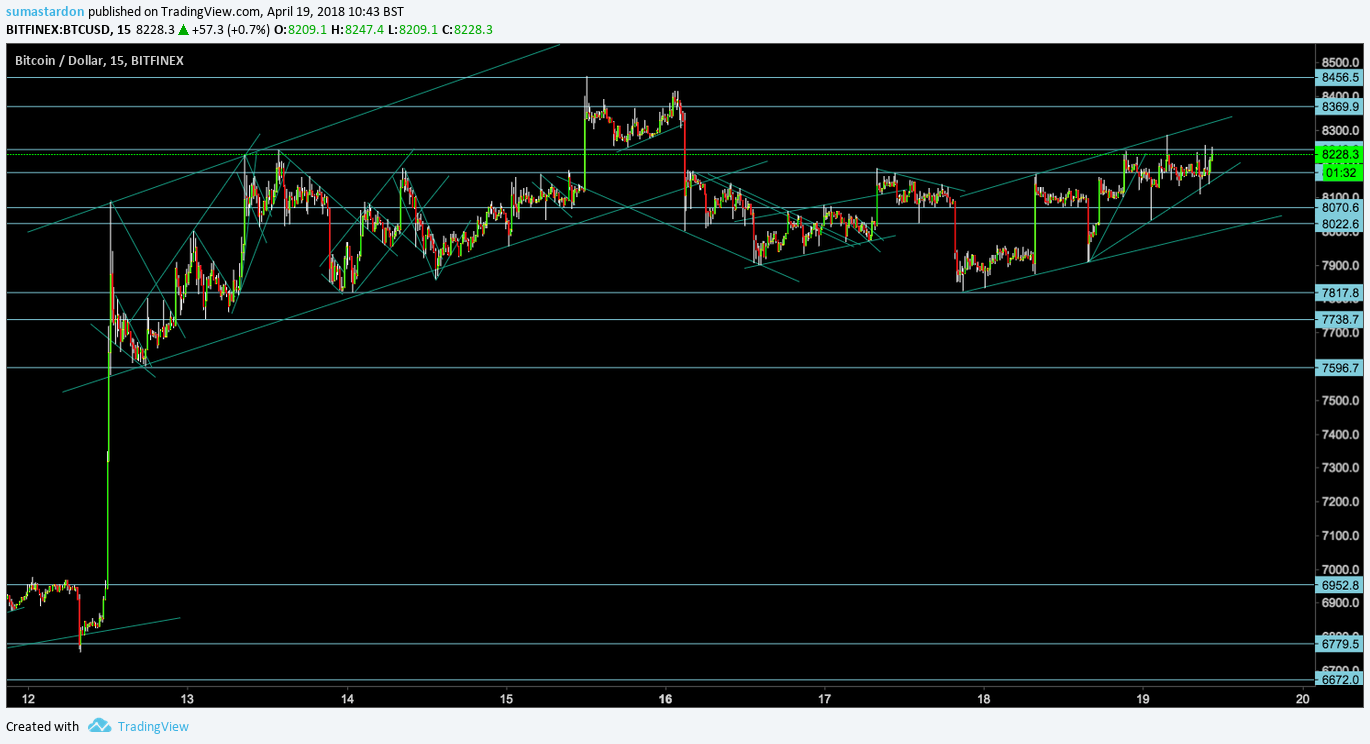Click the TradingView cloud logo icon
1370x744 pixels.
coord(98,726)
